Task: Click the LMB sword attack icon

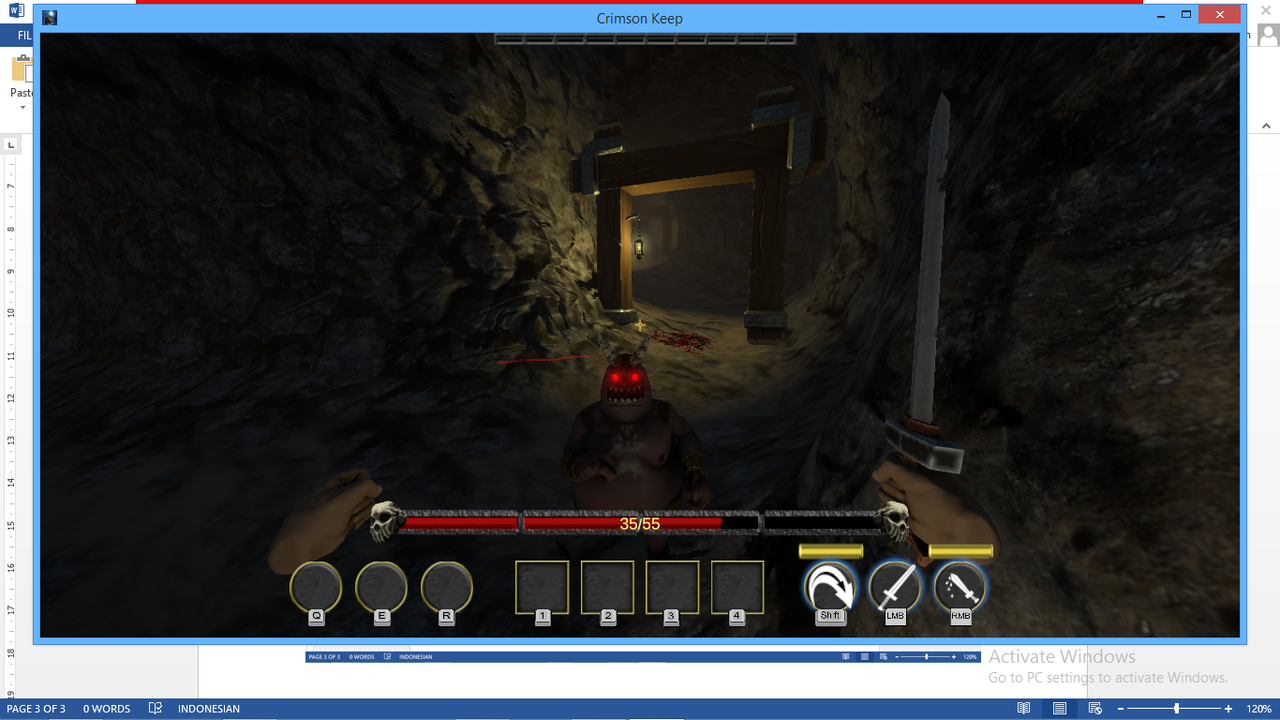Action: [895, 587]
